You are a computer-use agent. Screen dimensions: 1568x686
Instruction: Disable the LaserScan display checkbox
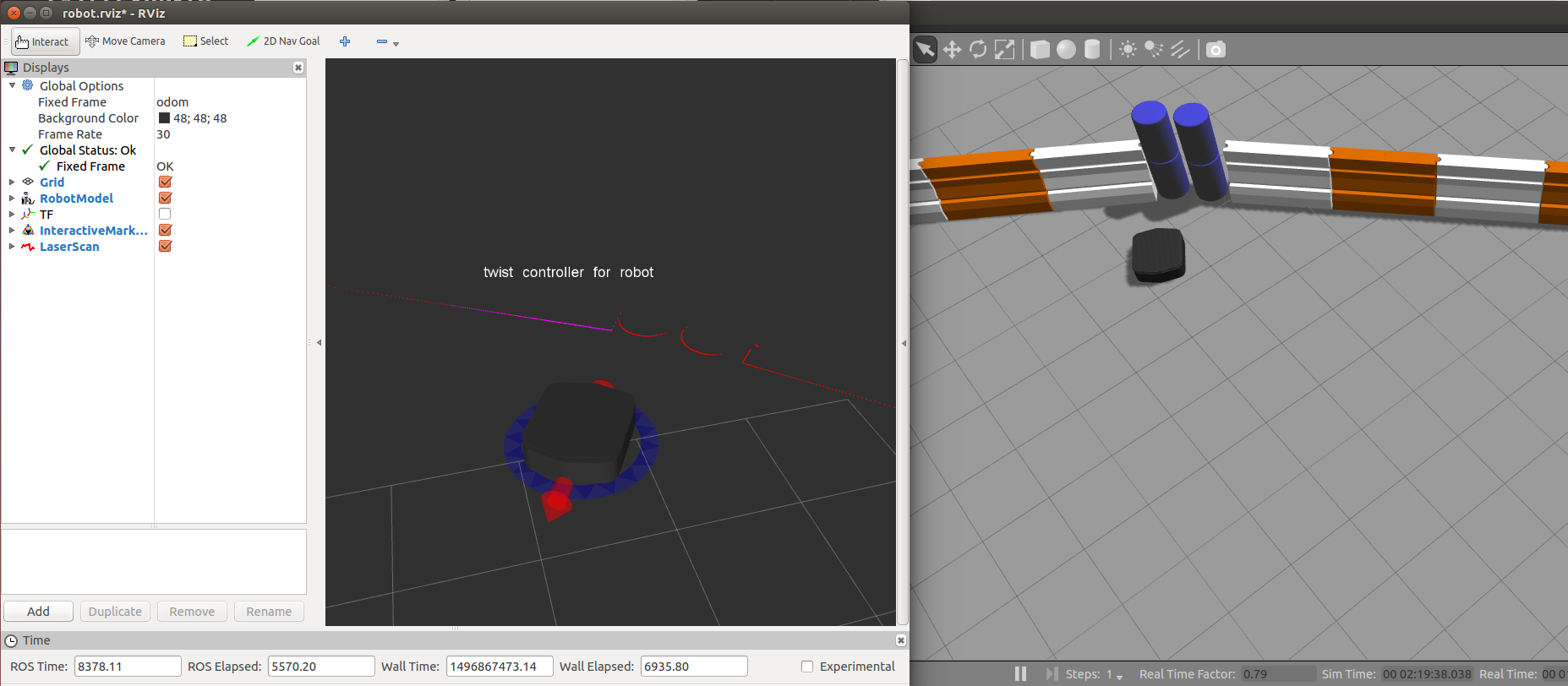click(x=165, y=246)
